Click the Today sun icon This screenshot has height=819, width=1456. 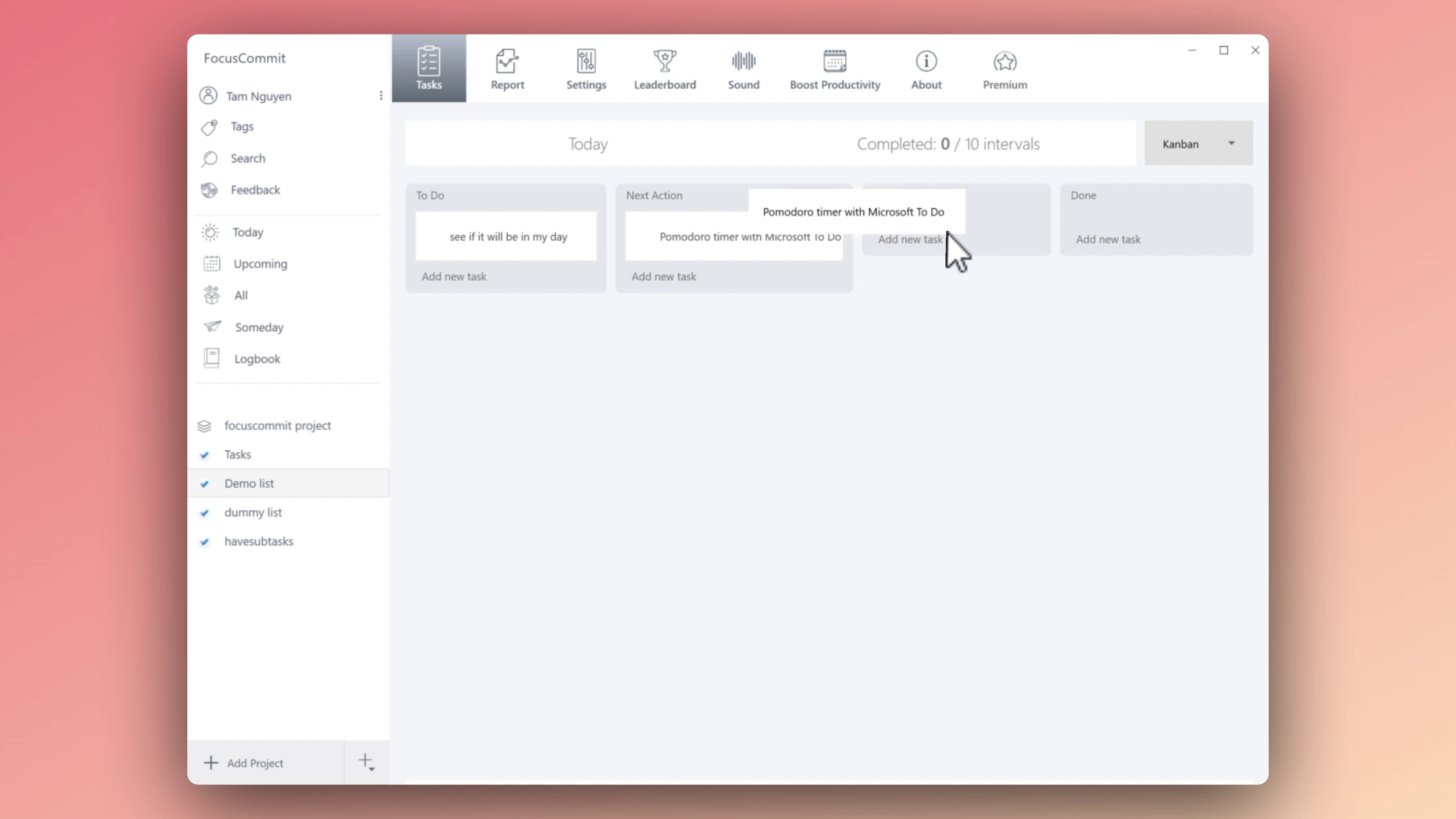click(x=210, y=232)
